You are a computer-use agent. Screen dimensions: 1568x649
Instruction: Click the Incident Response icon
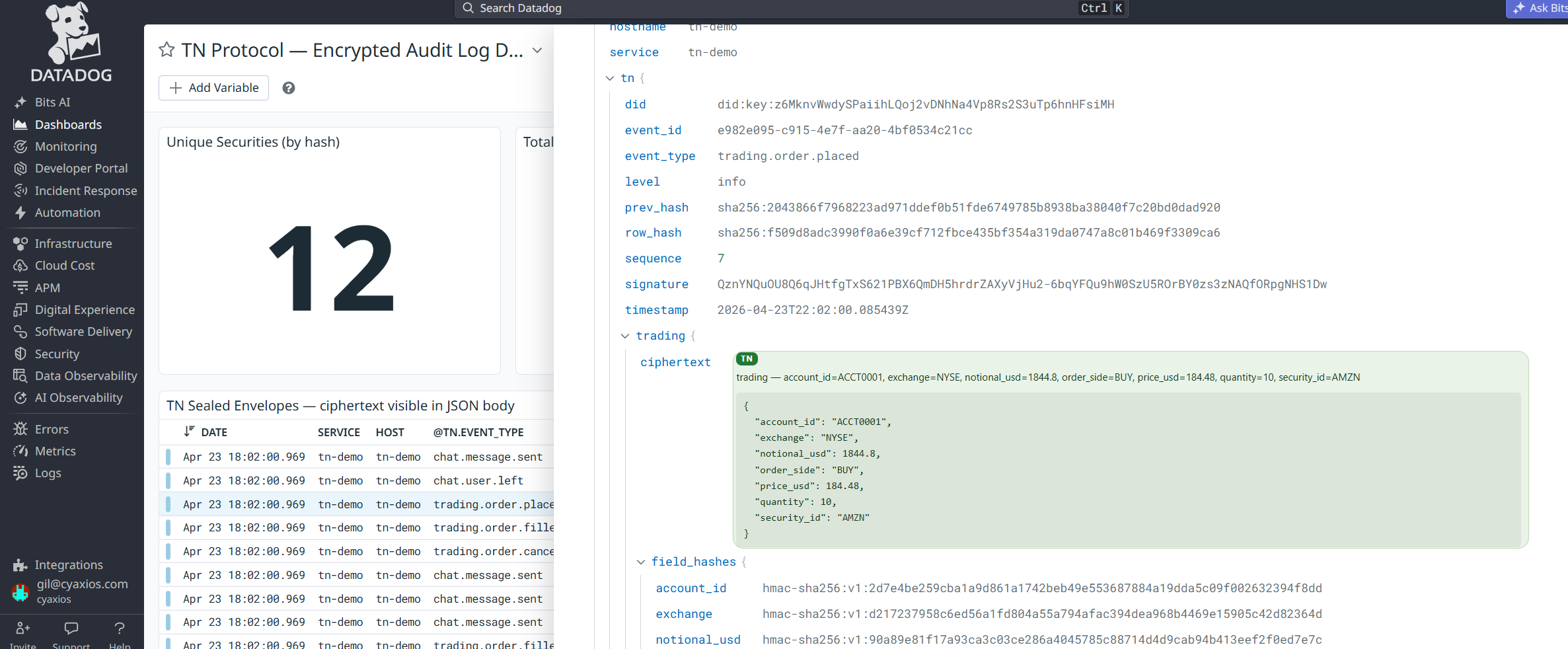pyautogui.click(x=20, y=190)
